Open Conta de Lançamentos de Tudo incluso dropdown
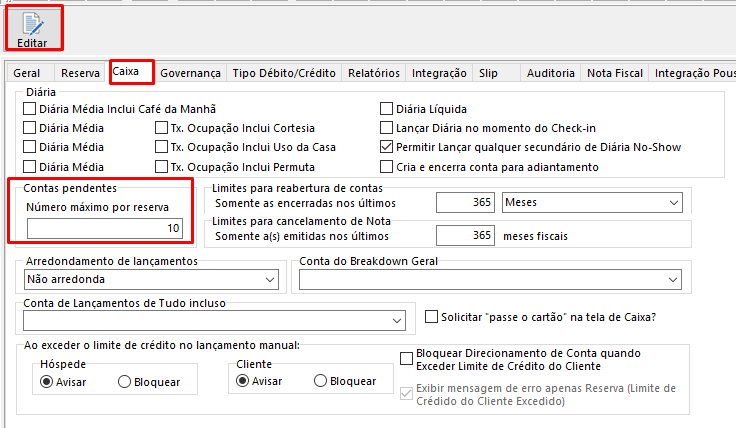This screenshot has height=428, width=736. pyautogui.click(x=214, y=321)
